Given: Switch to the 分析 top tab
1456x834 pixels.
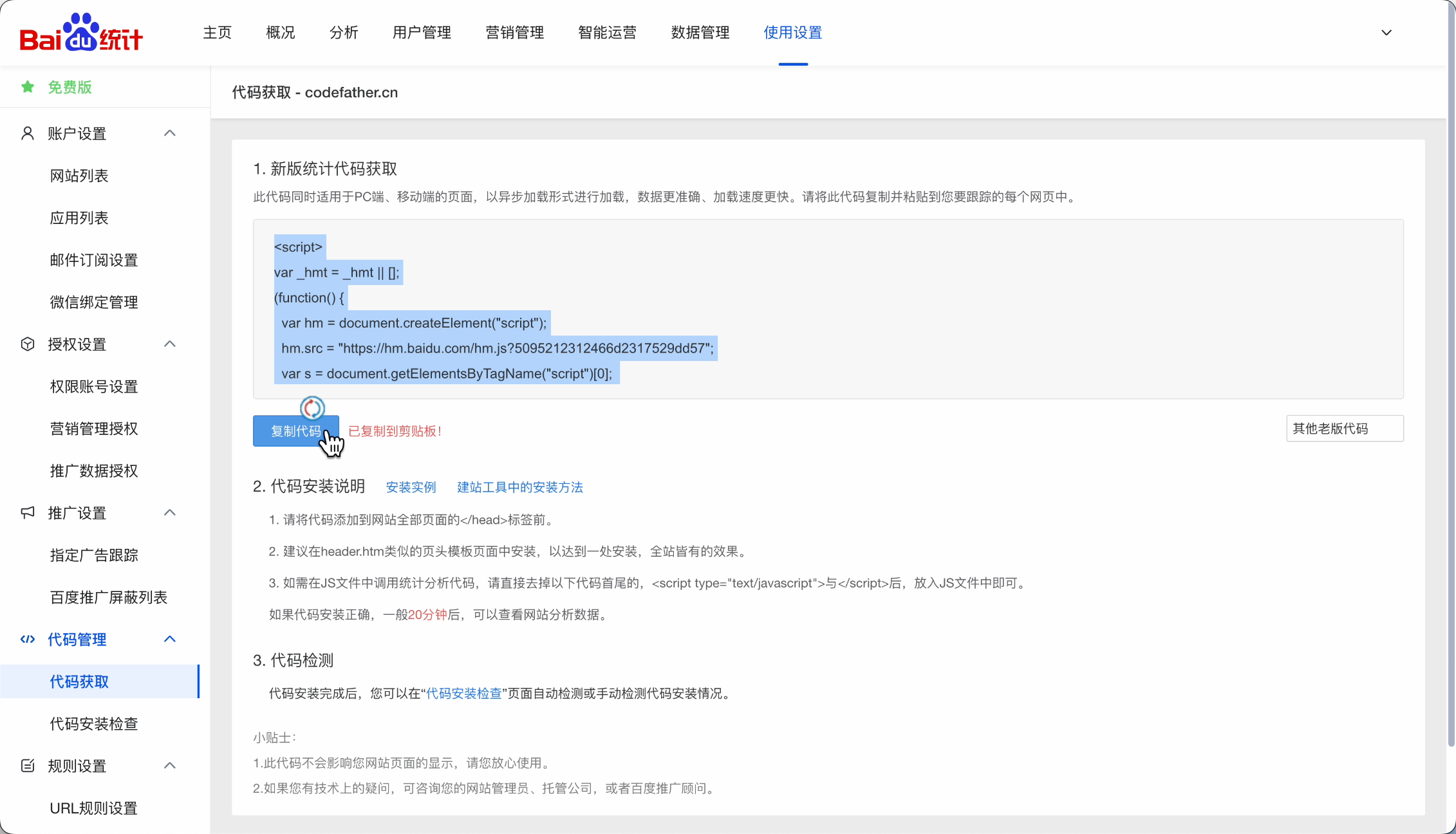Looking at the screenshot, I should pos(344,33).
